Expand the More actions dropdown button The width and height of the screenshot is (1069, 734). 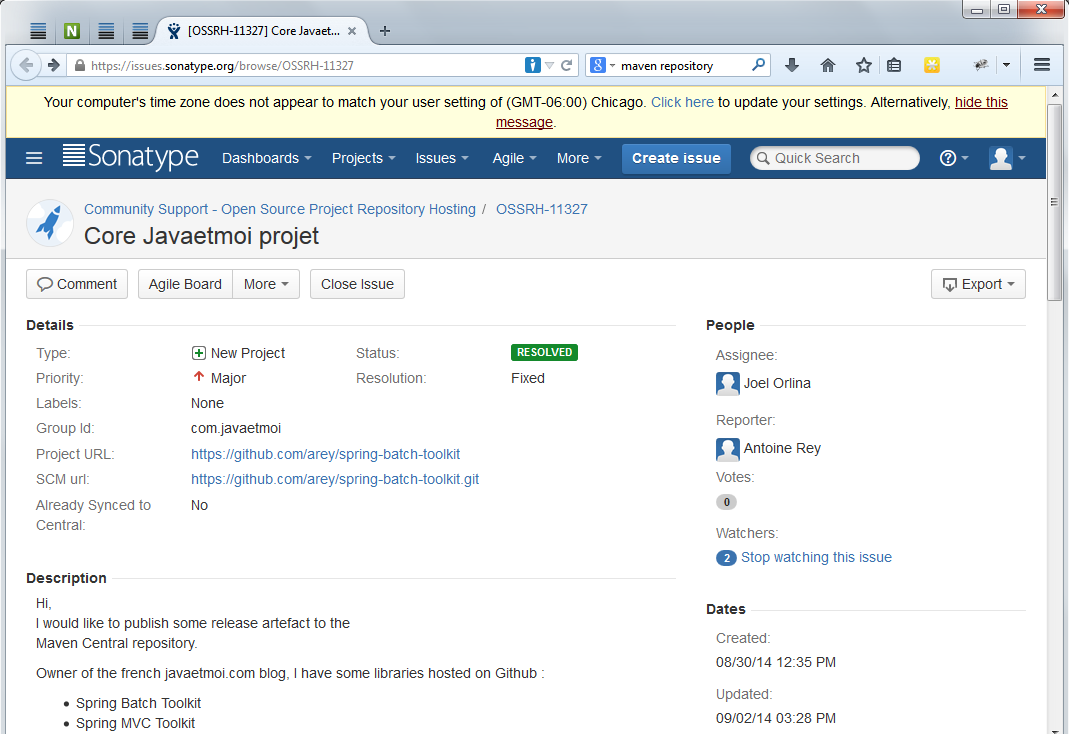point(266,284)
